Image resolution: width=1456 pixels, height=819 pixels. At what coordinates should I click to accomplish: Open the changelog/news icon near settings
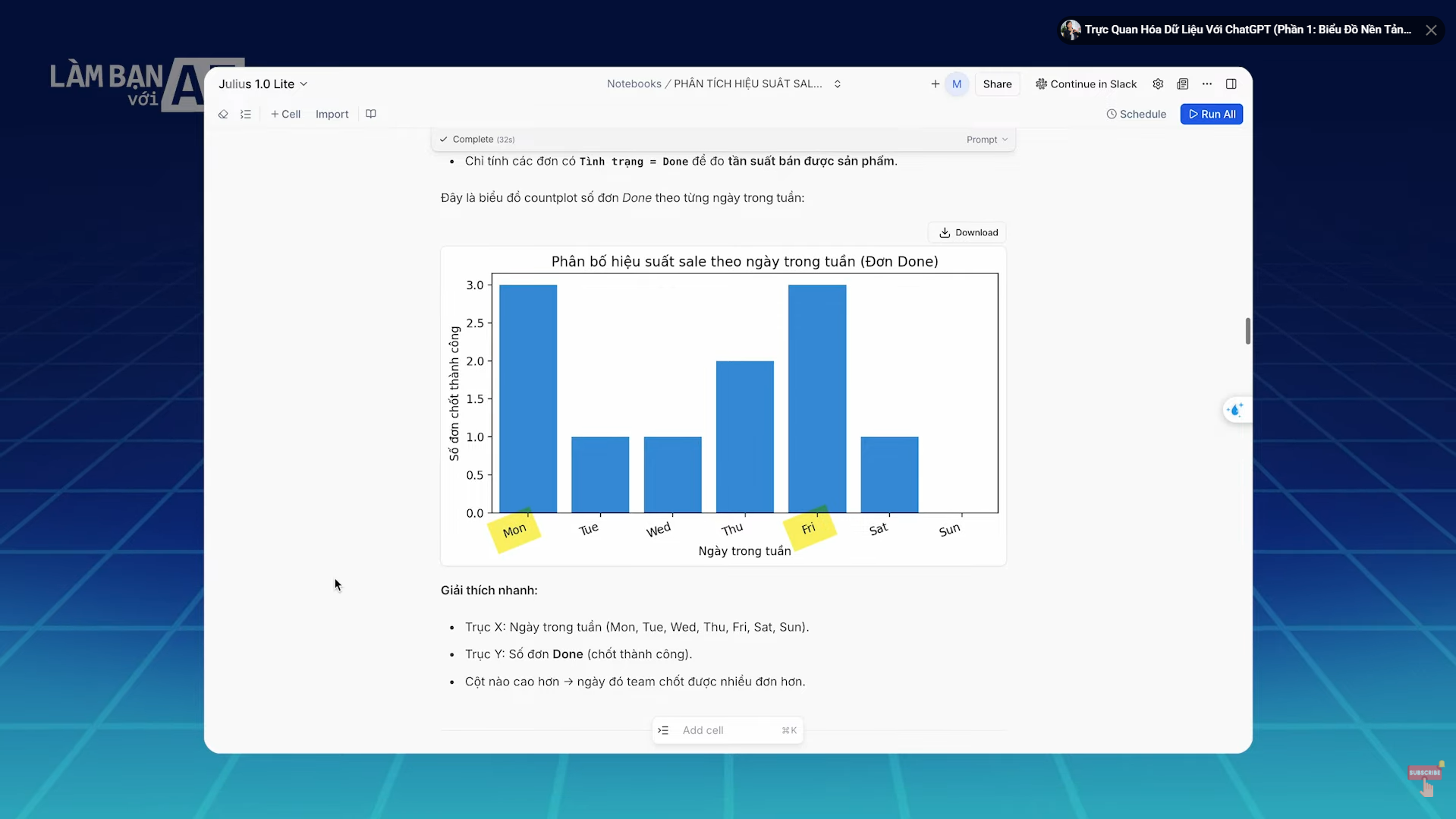[x=1182, y=83]
